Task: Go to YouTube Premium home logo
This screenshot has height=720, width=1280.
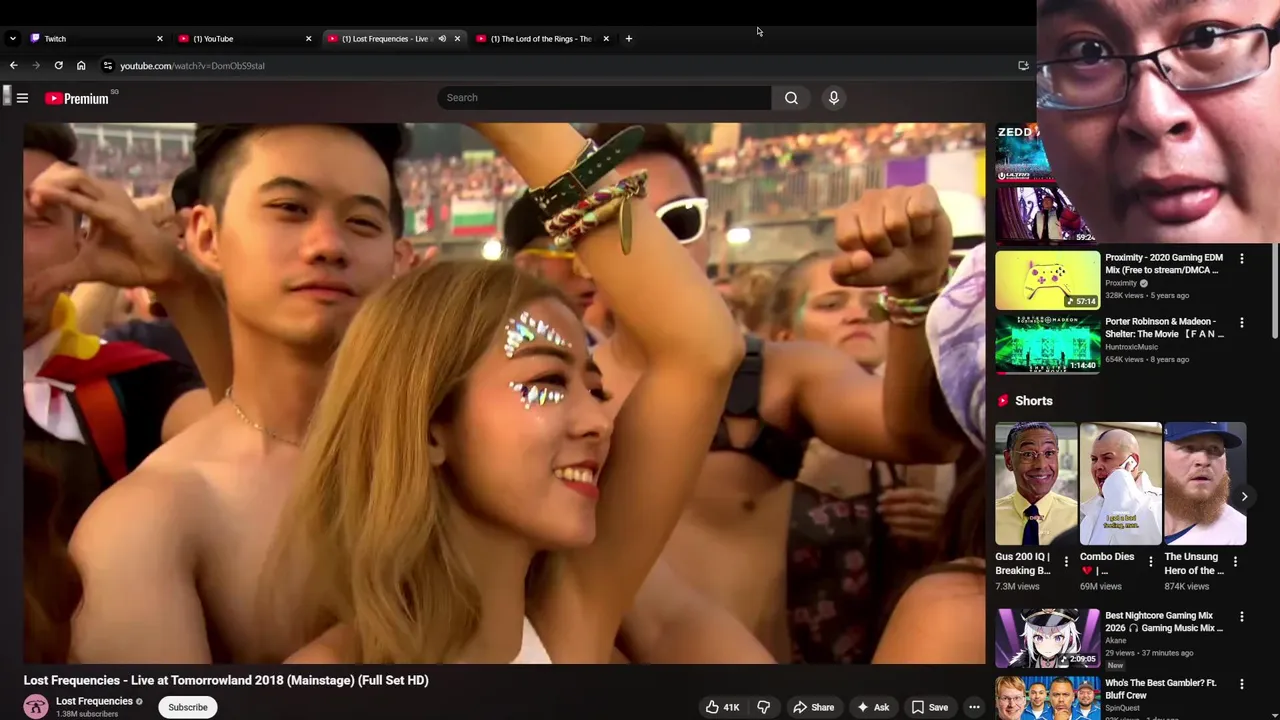Action: 76,98
